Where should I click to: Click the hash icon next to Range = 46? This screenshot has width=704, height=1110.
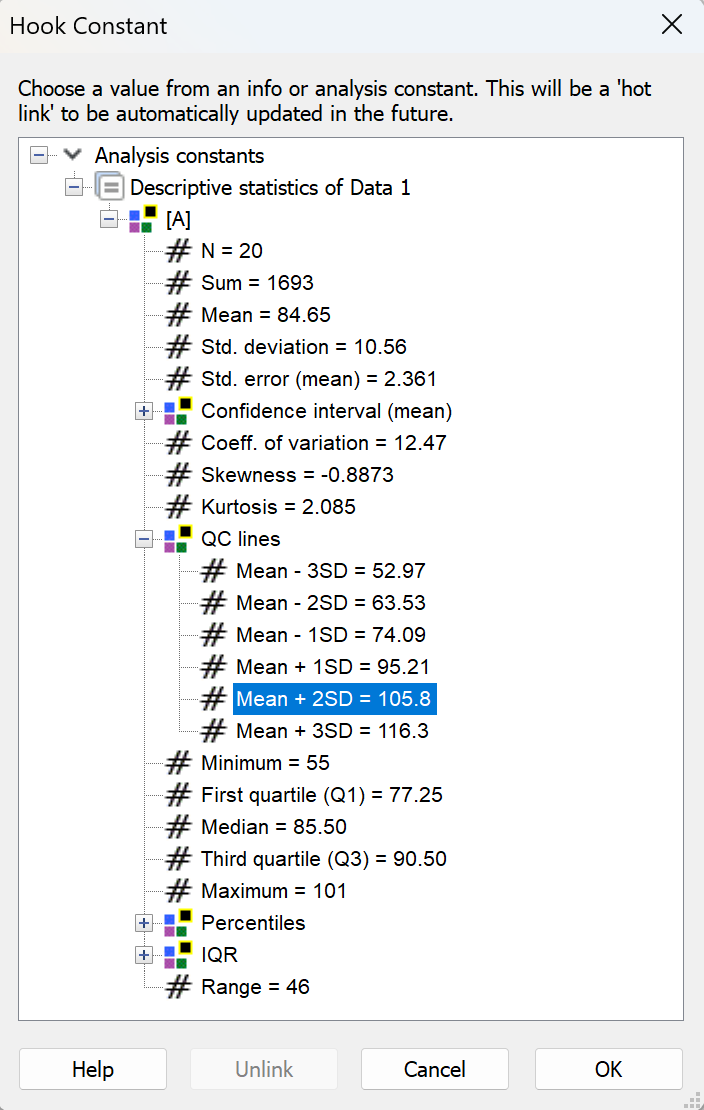click(178, 987)
